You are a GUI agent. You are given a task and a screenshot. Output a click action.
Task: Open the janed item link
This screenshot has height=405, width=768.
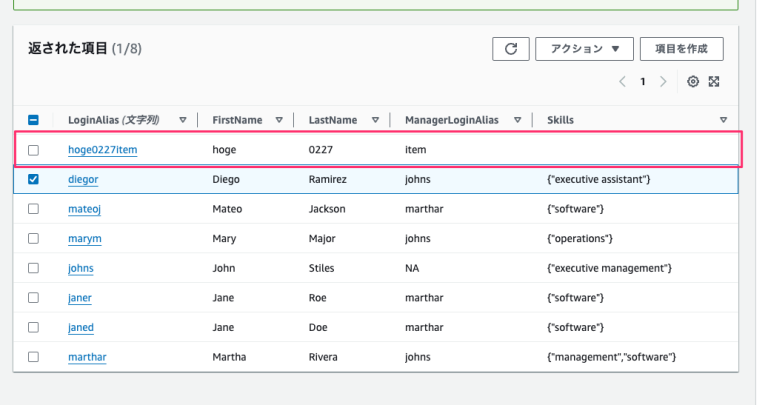point(80,328)
